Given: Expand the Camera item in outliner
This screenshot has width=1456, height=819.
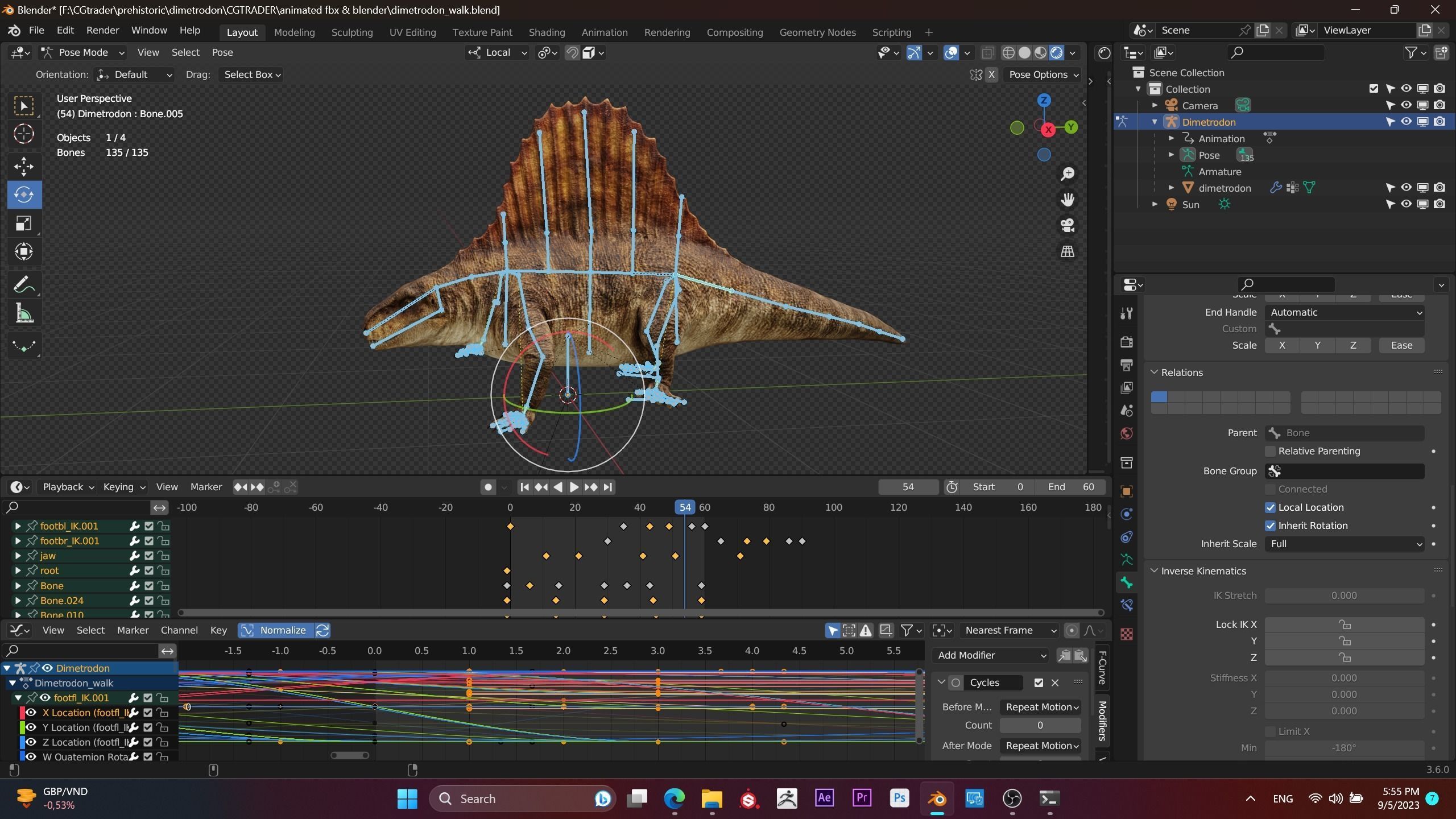Looking at the screenshot, I should [1155, 105].
